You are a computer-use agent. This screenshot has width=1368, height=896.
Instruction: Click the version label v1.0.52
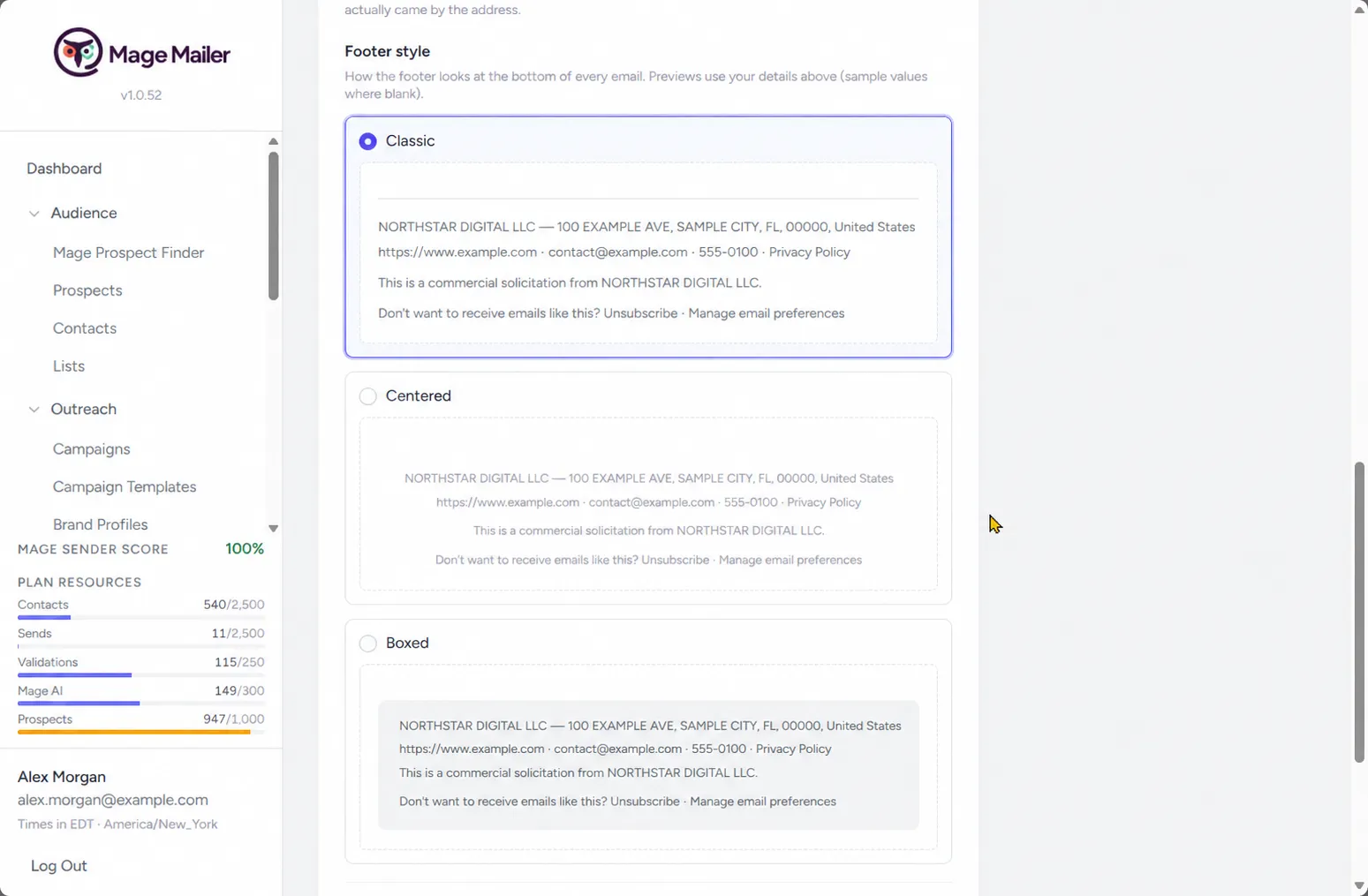[141, 95]
